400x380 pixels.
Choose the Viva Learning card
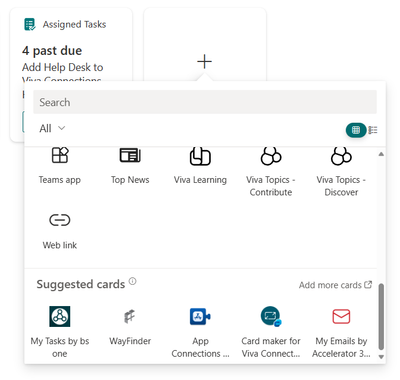pyautogui.click(x=200, y=166)
